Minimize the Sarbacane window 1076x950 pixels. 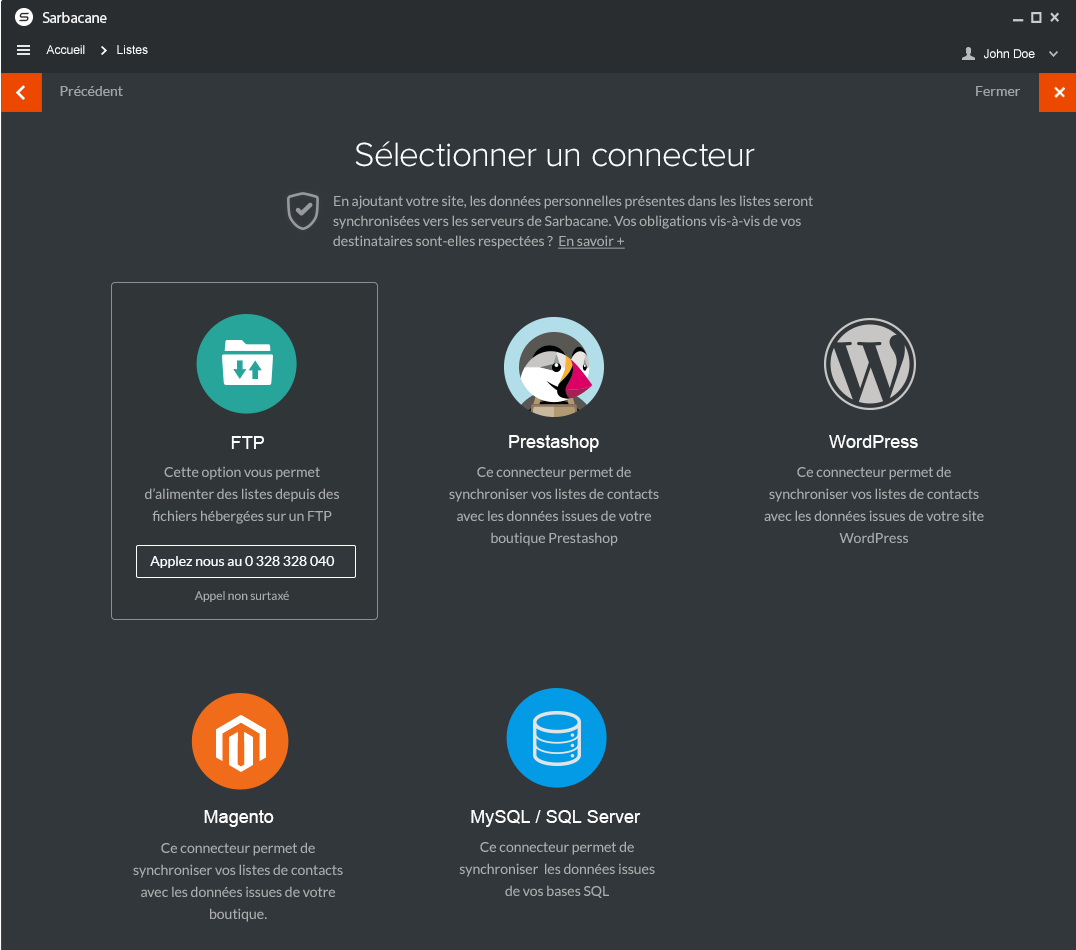[1018, 19]
